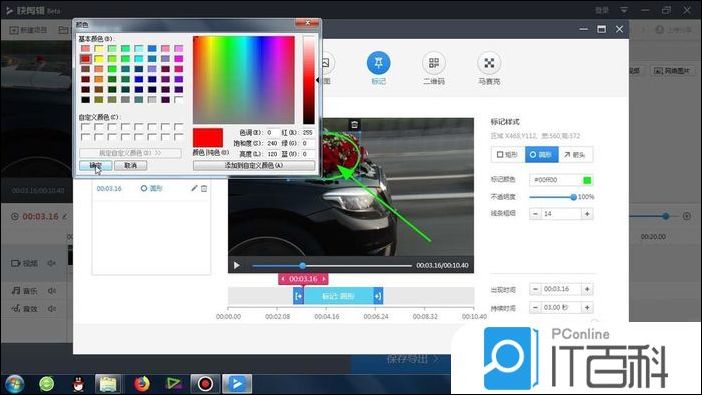Mute the 视频 video track
702x395 pixels.
point(52,263)
